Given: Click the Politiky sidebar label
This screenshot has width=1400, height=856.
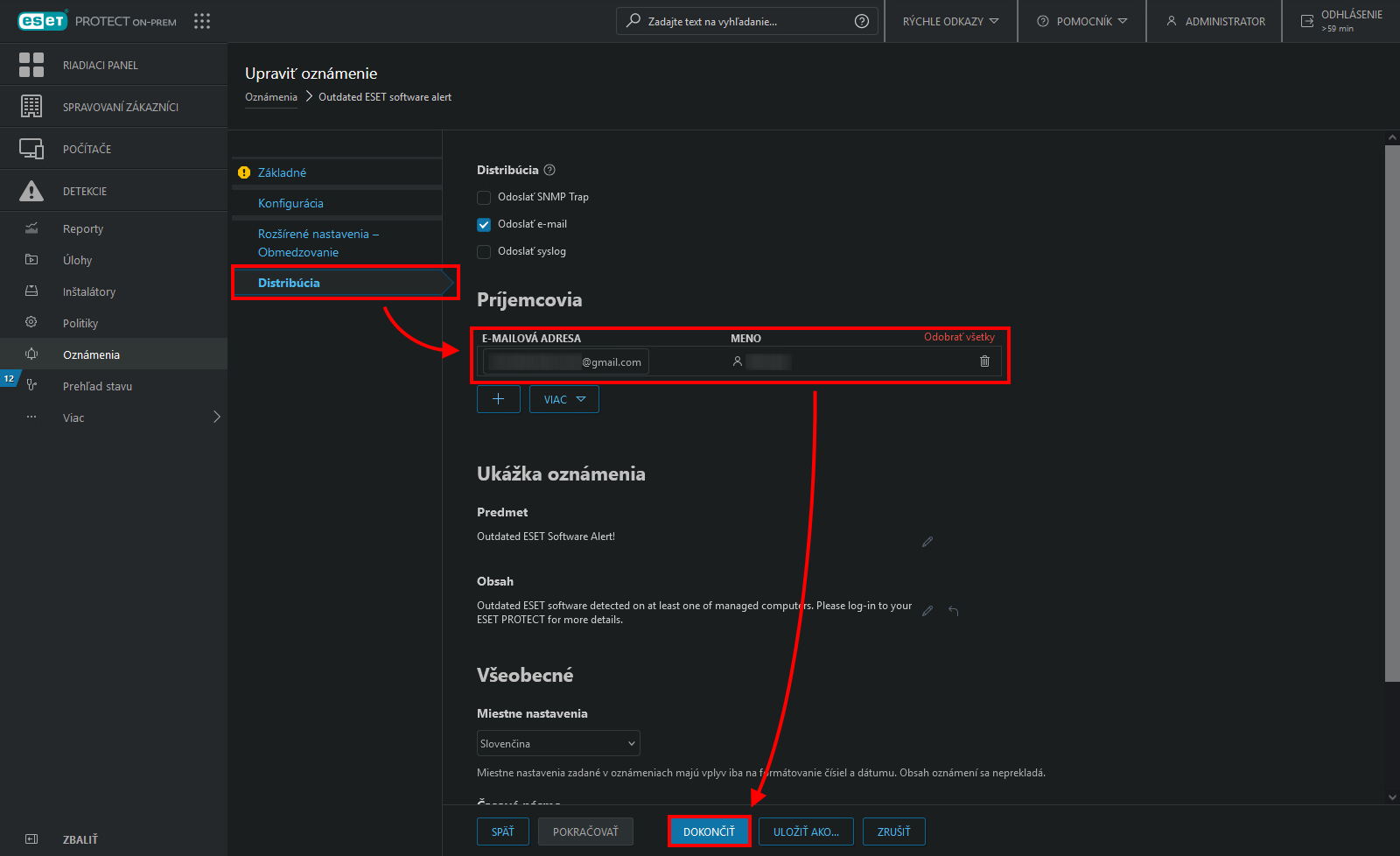Looking at the screenshot, I should pyautogui.click(x=80, y=323).
